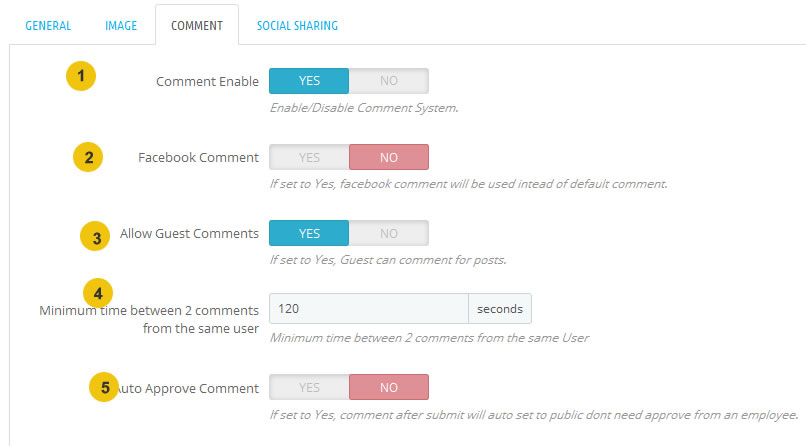Enable Facebook Comment with YES
This screenshot has width=806, height=446.
(309, 157)
